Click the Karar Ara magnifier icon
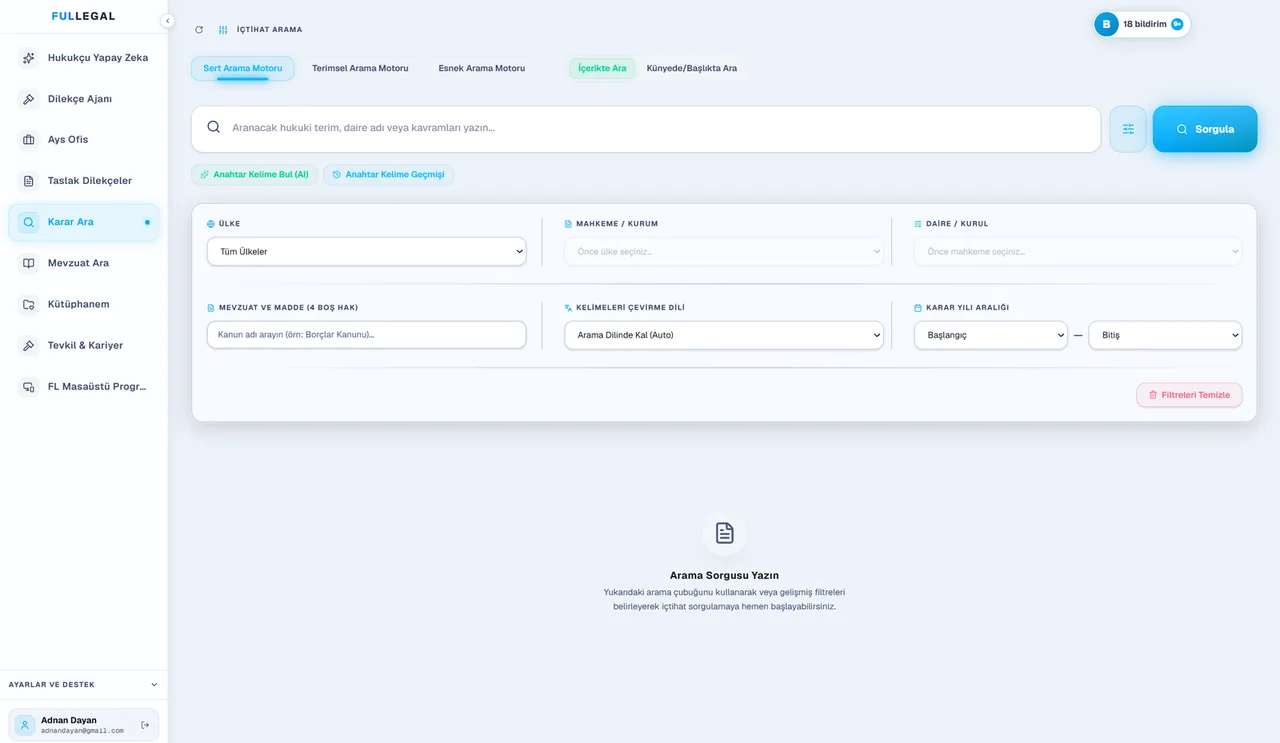 click(29, 222)
